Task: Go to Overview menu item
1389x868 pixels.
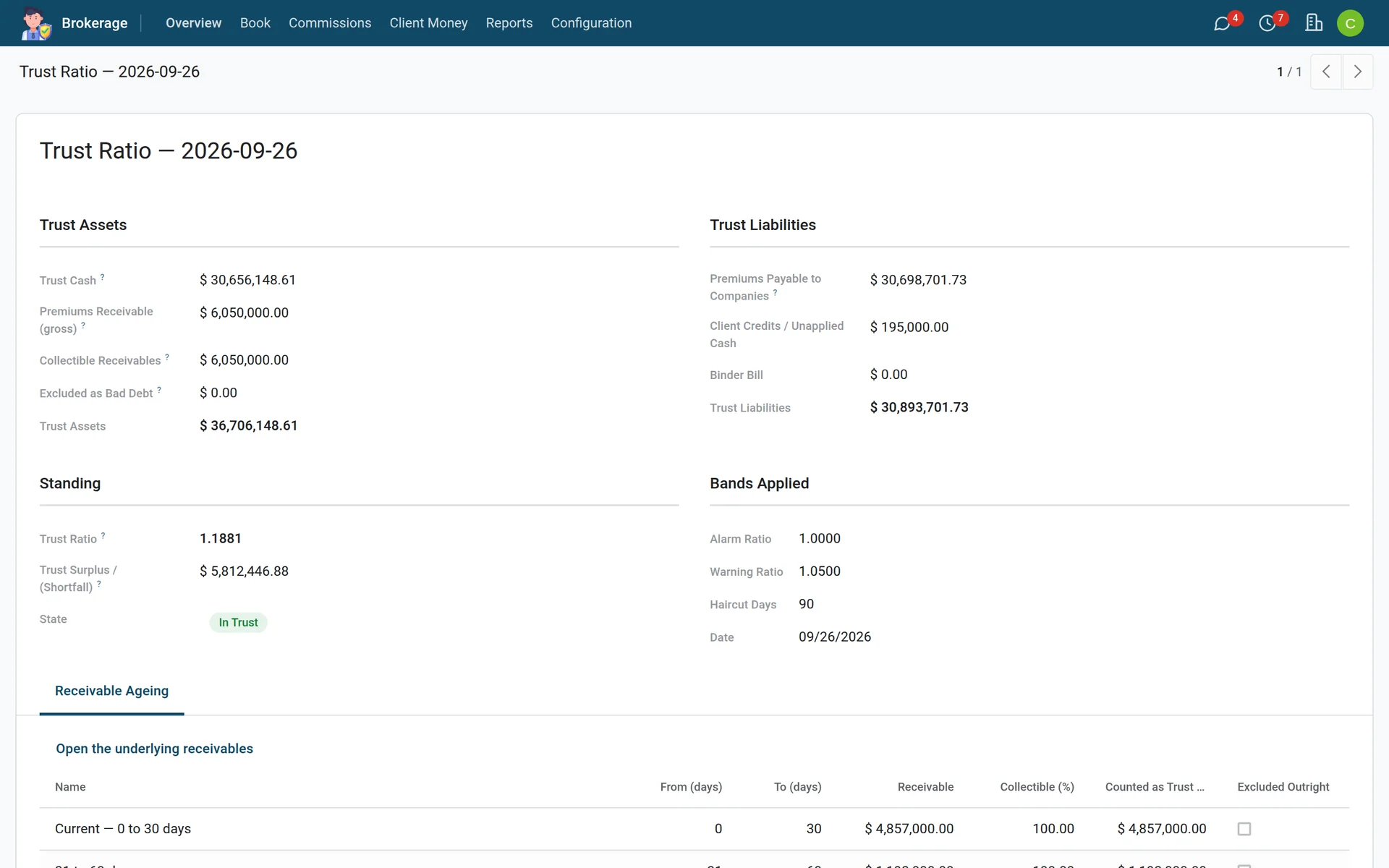Action: pyautogui.click(x=193, y=23)
